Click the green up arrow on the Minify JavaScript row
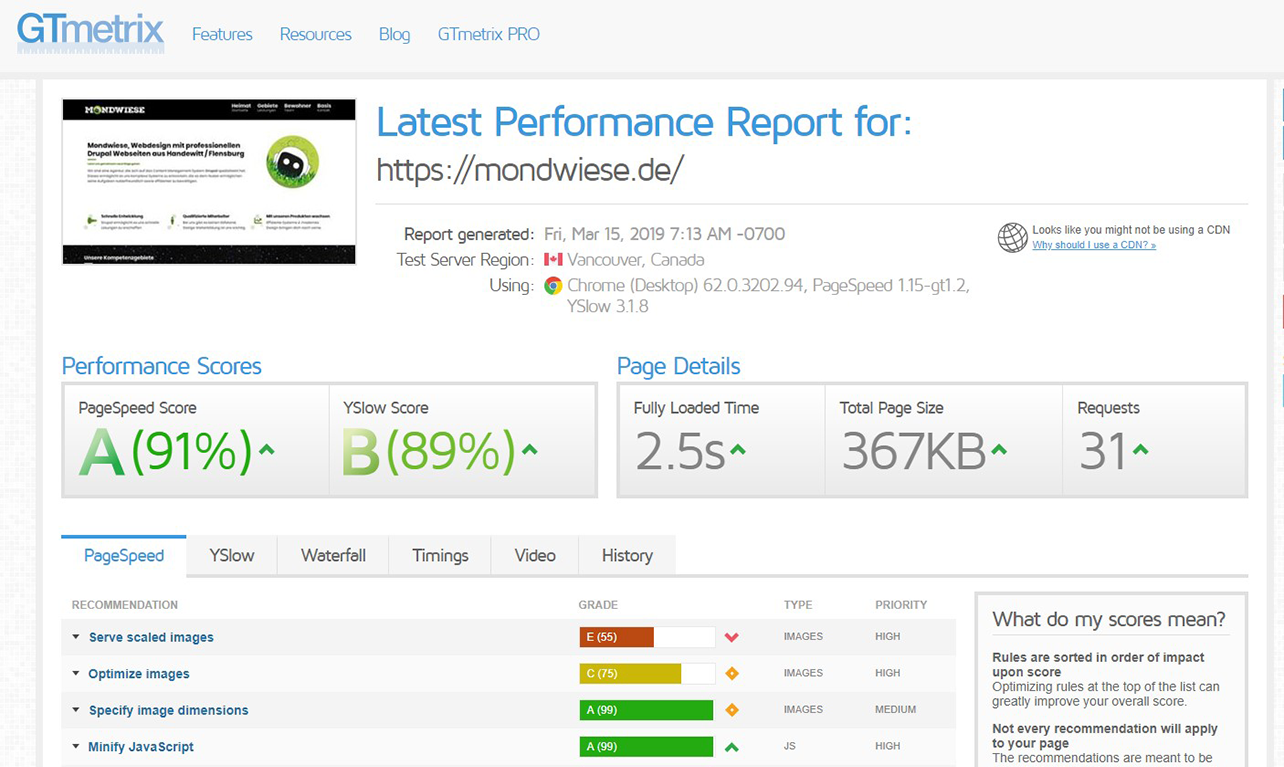The width and height of the screenshot is (1284, 767). pos(732,747)
